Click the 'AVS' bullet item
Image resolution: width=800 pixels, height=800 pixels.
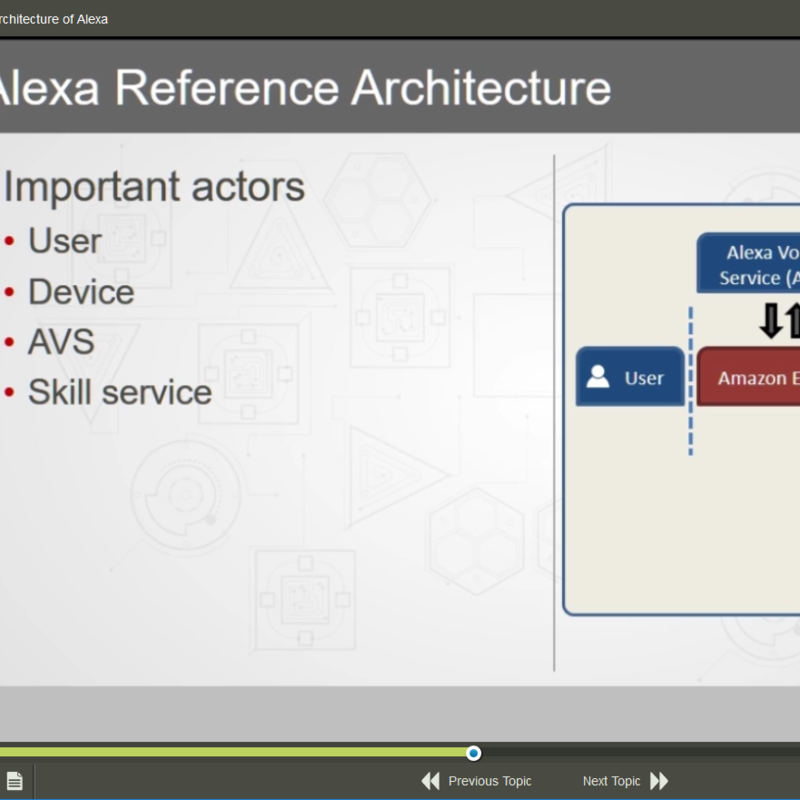click(61, 341)
